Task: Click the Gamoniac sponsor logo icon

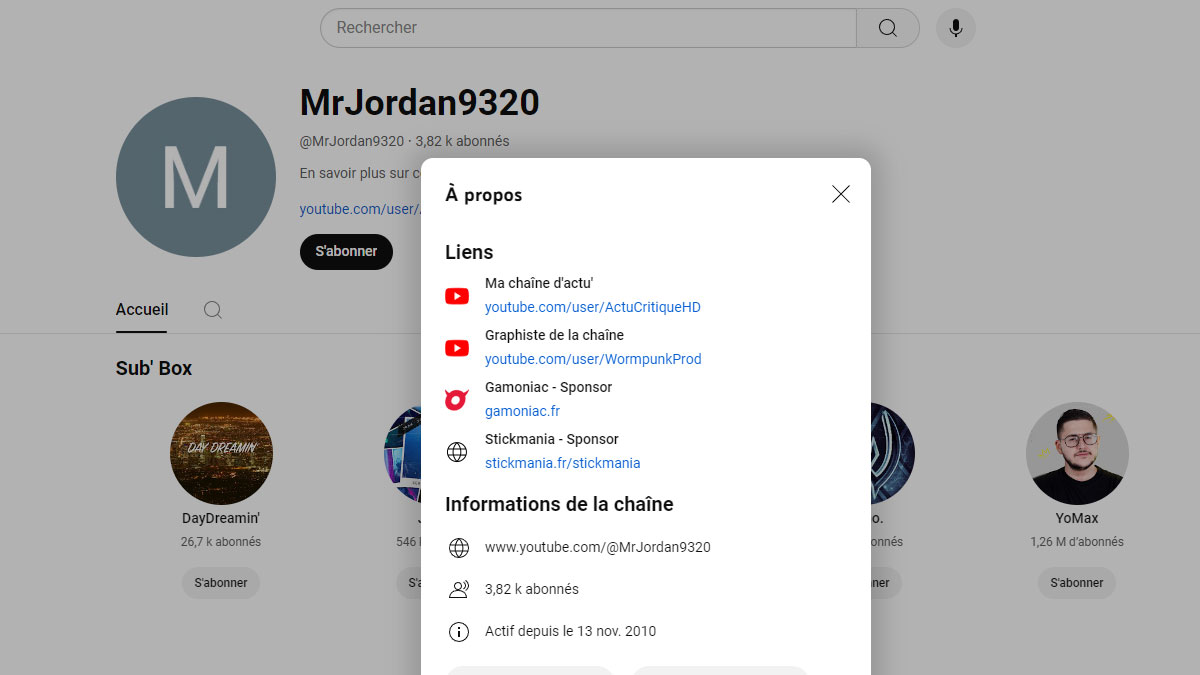Action: click(457, 399)
